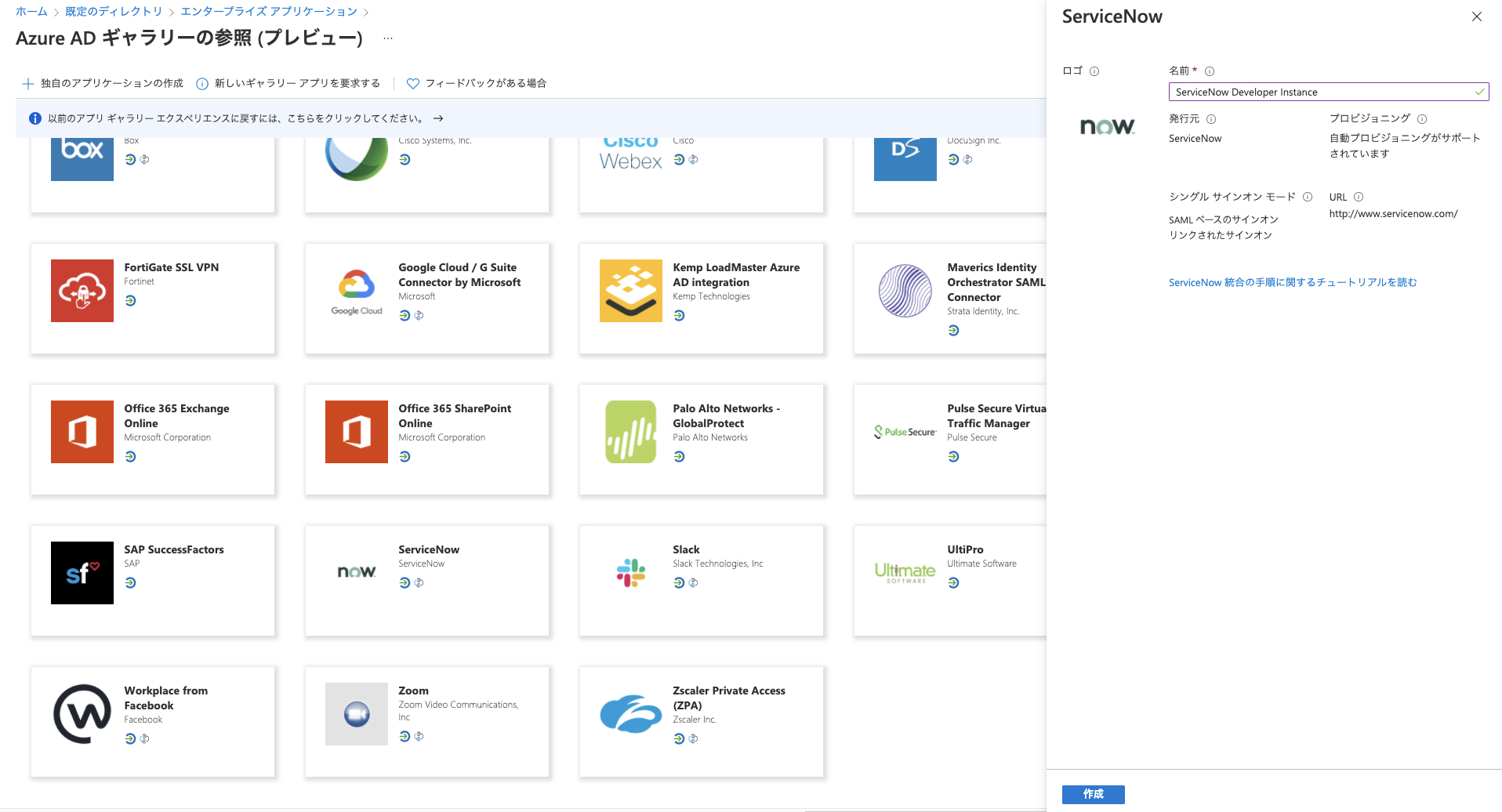Open the ServiceNow 統合の手順 tutorial link
This screenshot has width=1502, height=812.
(x=1292, y=282)
